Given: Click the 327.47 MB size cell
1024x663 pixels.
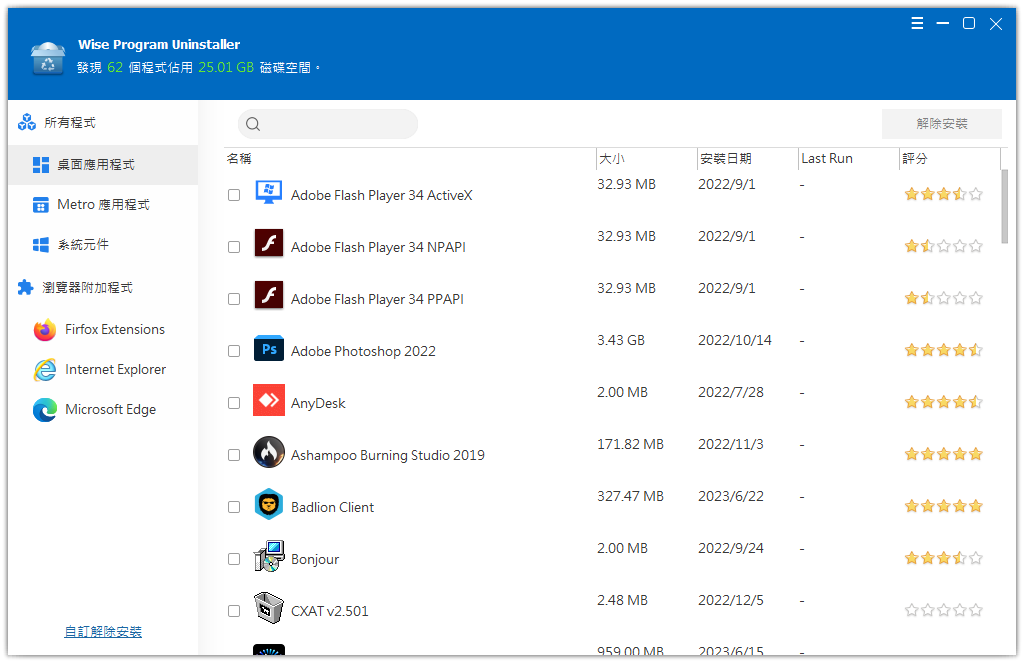Looking at the screenshot, I should pyautogui.click(x=630, y=496).
